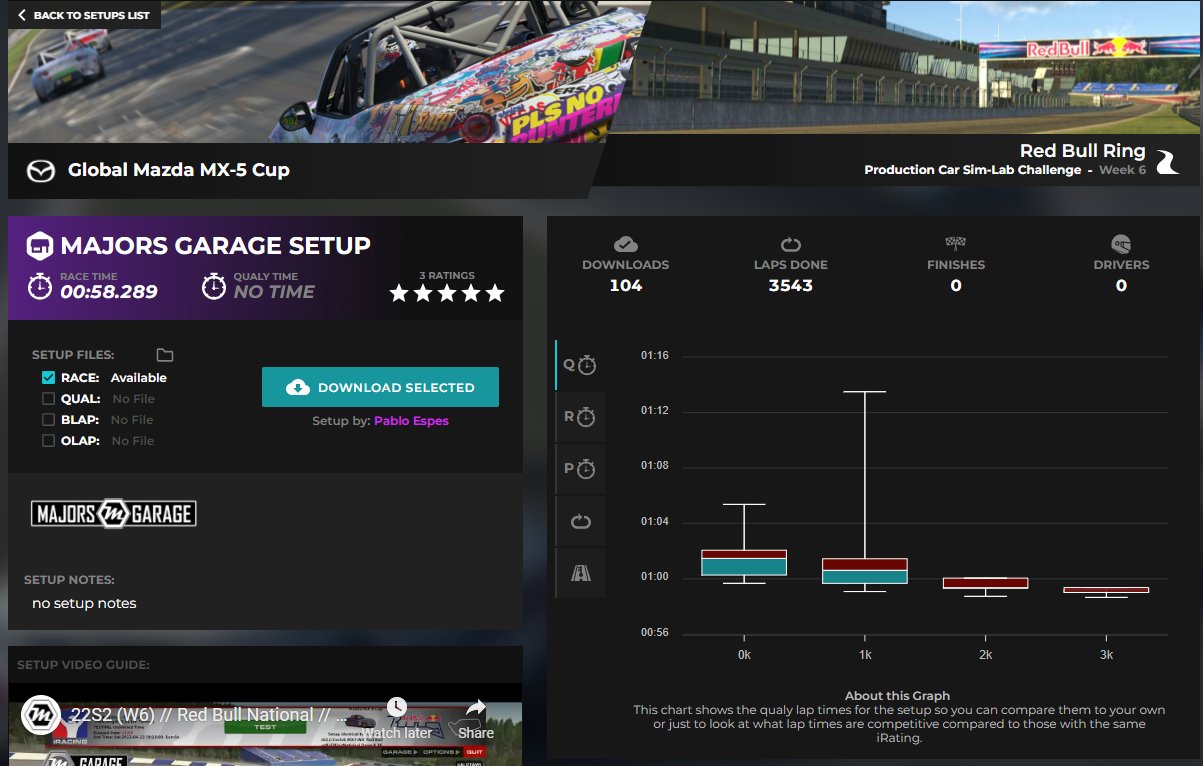Image resolution: width=1203 pixels, height=766 pixels.
Task: Click the '3 RATINGS' label
Action: 447,275
